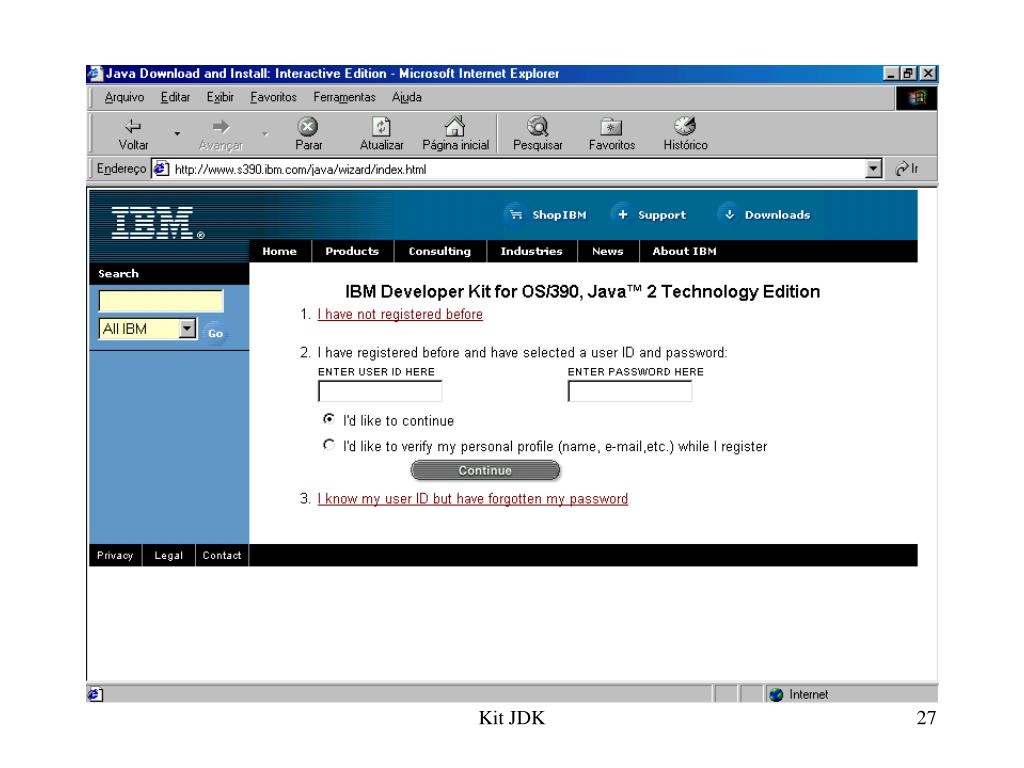The height and width of the screenshot is (768, 1024).
Task: Open the Support link
Action: [662, 215]
